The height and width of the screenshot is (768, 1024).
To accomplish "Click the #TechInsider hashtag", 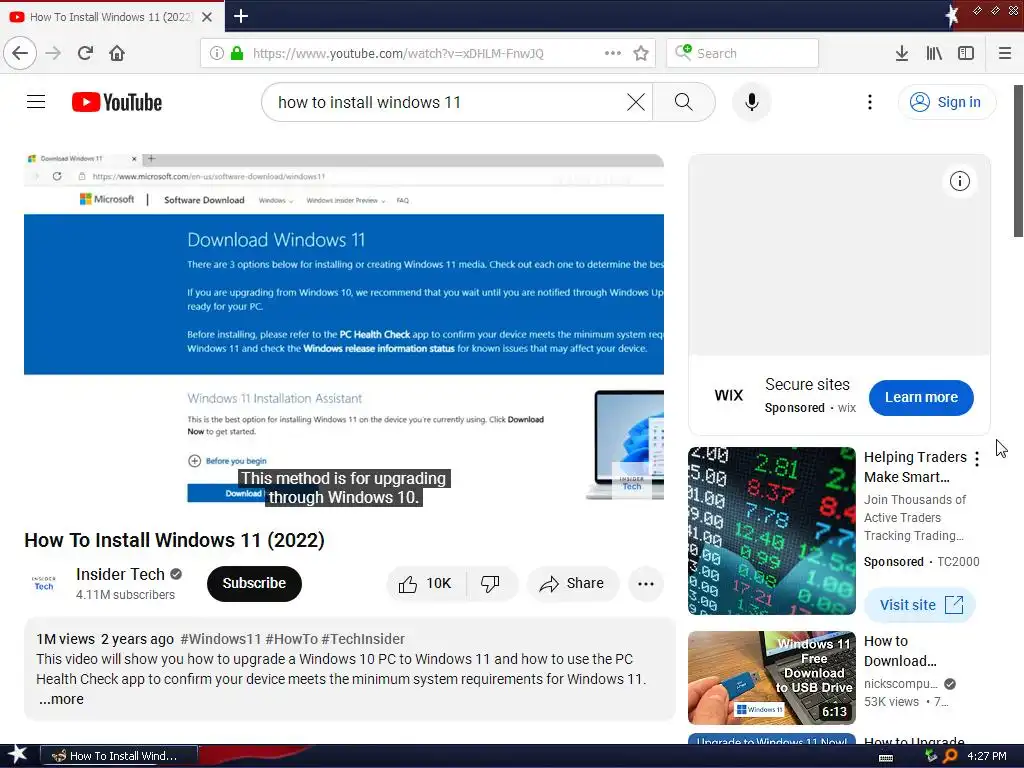I will (363, 639).
